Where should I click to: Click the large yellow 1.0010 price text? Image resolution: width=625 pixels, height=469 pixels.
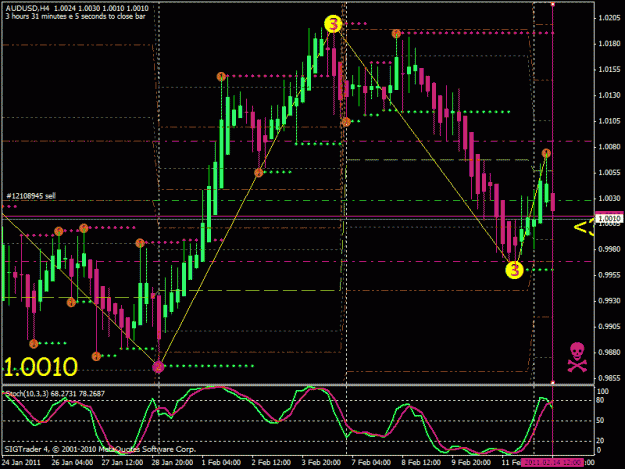click(x=41, y=367)
